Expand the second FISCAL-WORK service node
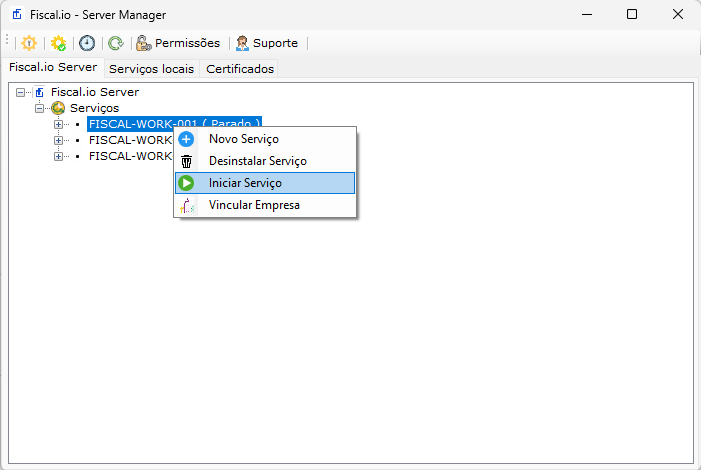This screenshot has width=701, height=470. pos(58,140)
